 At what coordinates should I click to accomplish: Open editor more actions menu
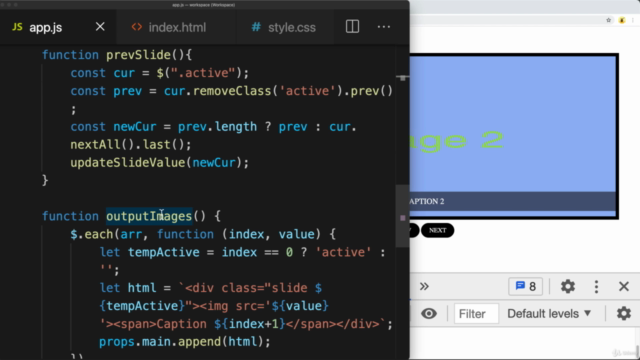384,27
